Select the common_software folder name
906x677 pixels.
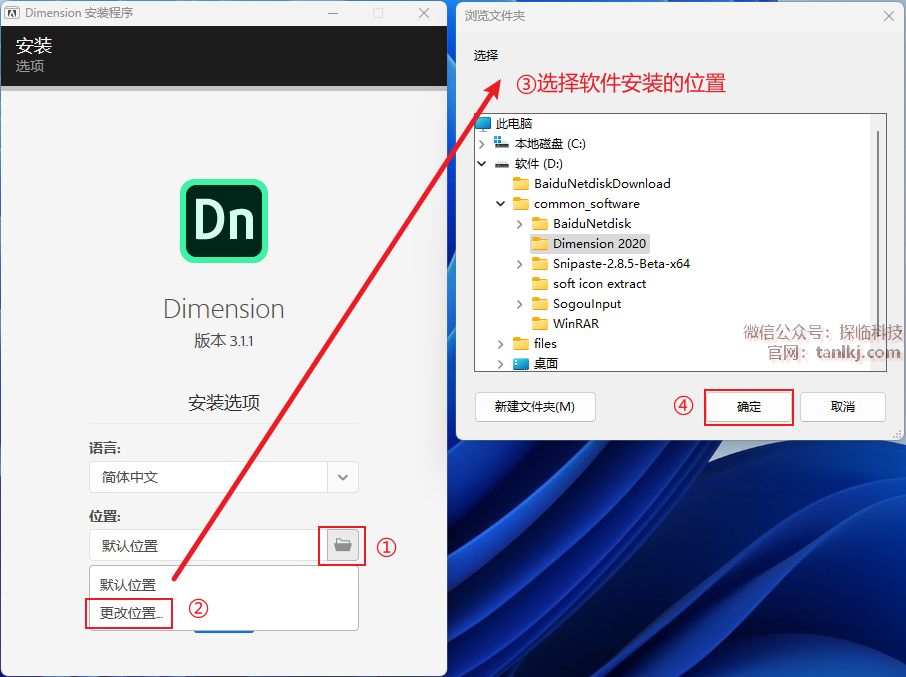[586, 203]
